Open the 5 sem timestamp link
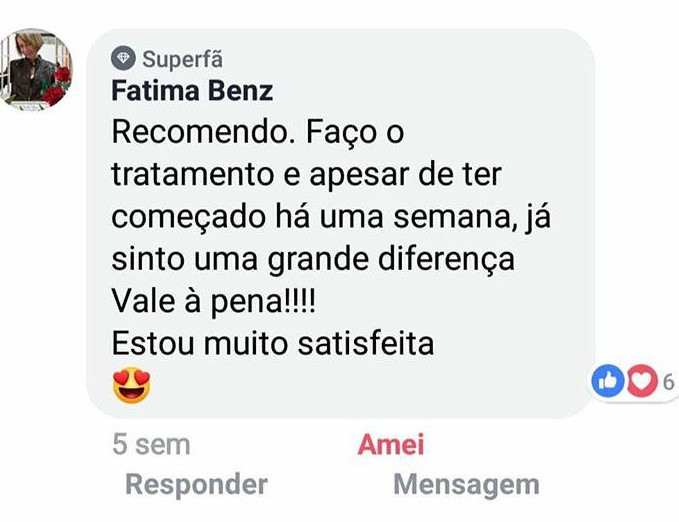This screenshot has width=679, height=522. (x=151, y=444)
